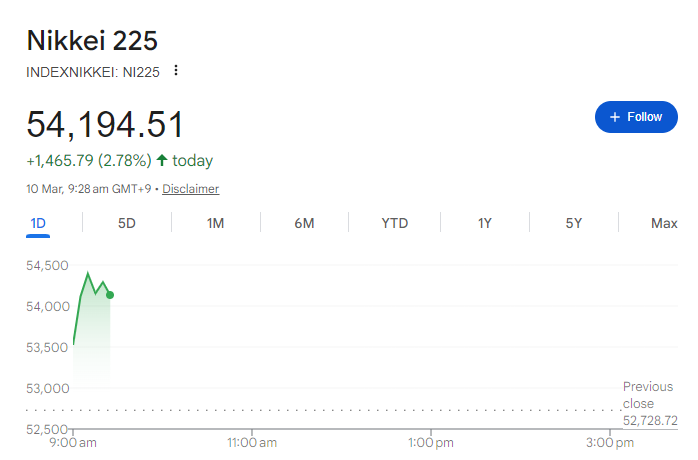View the 1Y chart range

[484, 223]
